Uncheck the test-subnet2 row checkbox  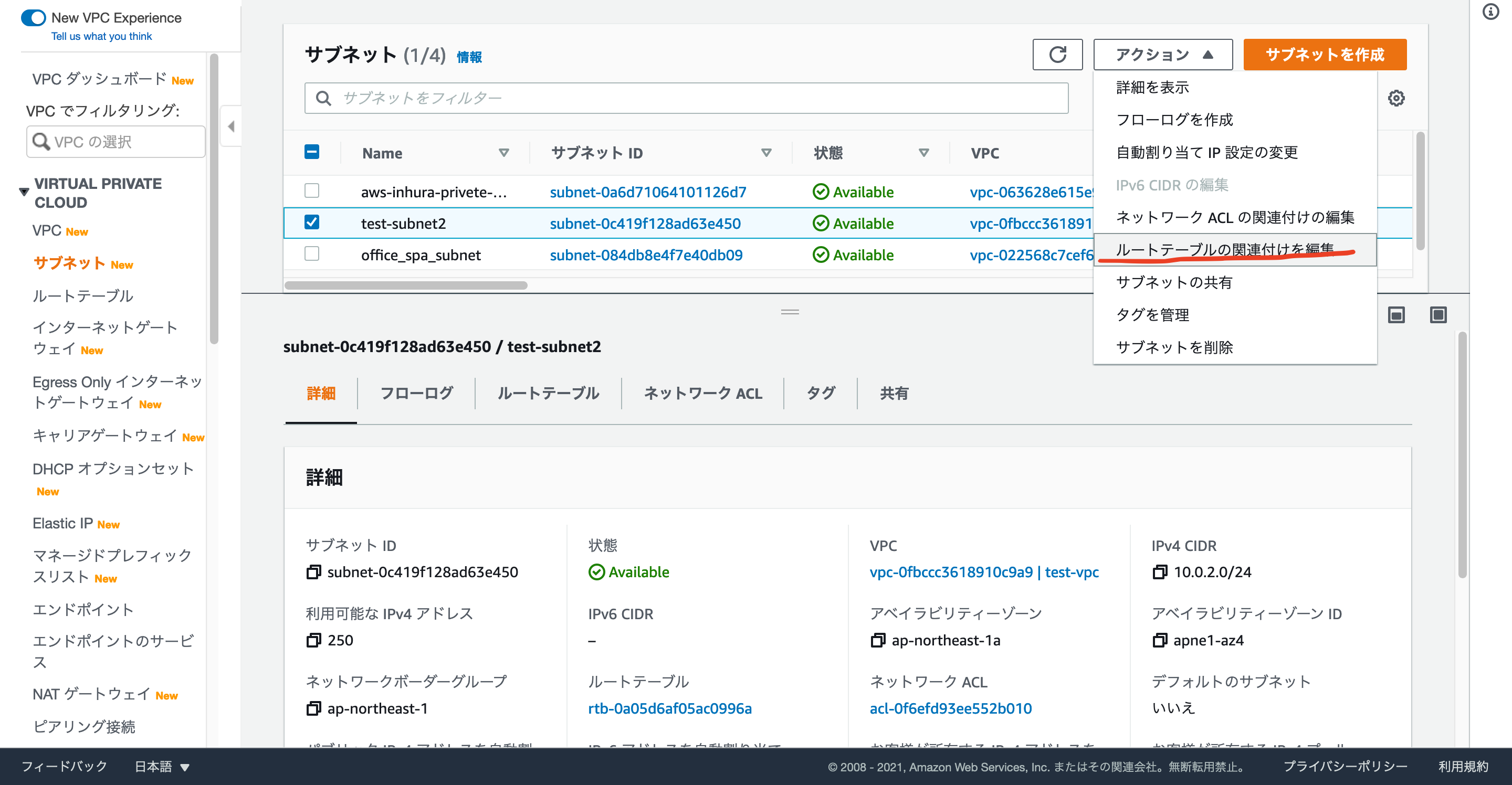click(312, 222)
